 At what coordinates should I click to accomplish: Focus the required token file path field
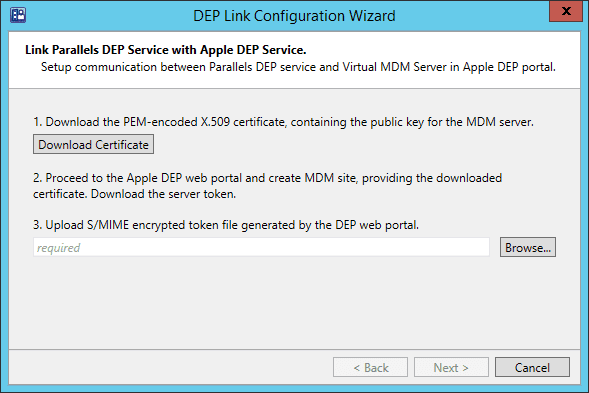coord(261,247)
